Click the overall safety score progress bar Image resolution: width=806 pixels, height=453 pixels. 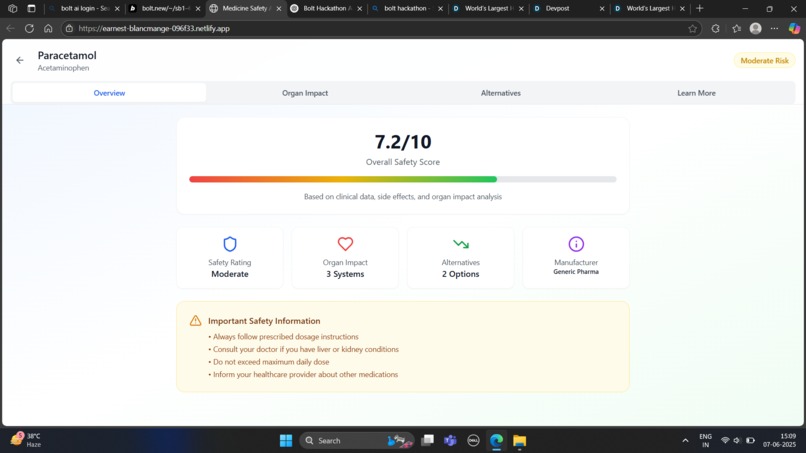click(402, 179)
